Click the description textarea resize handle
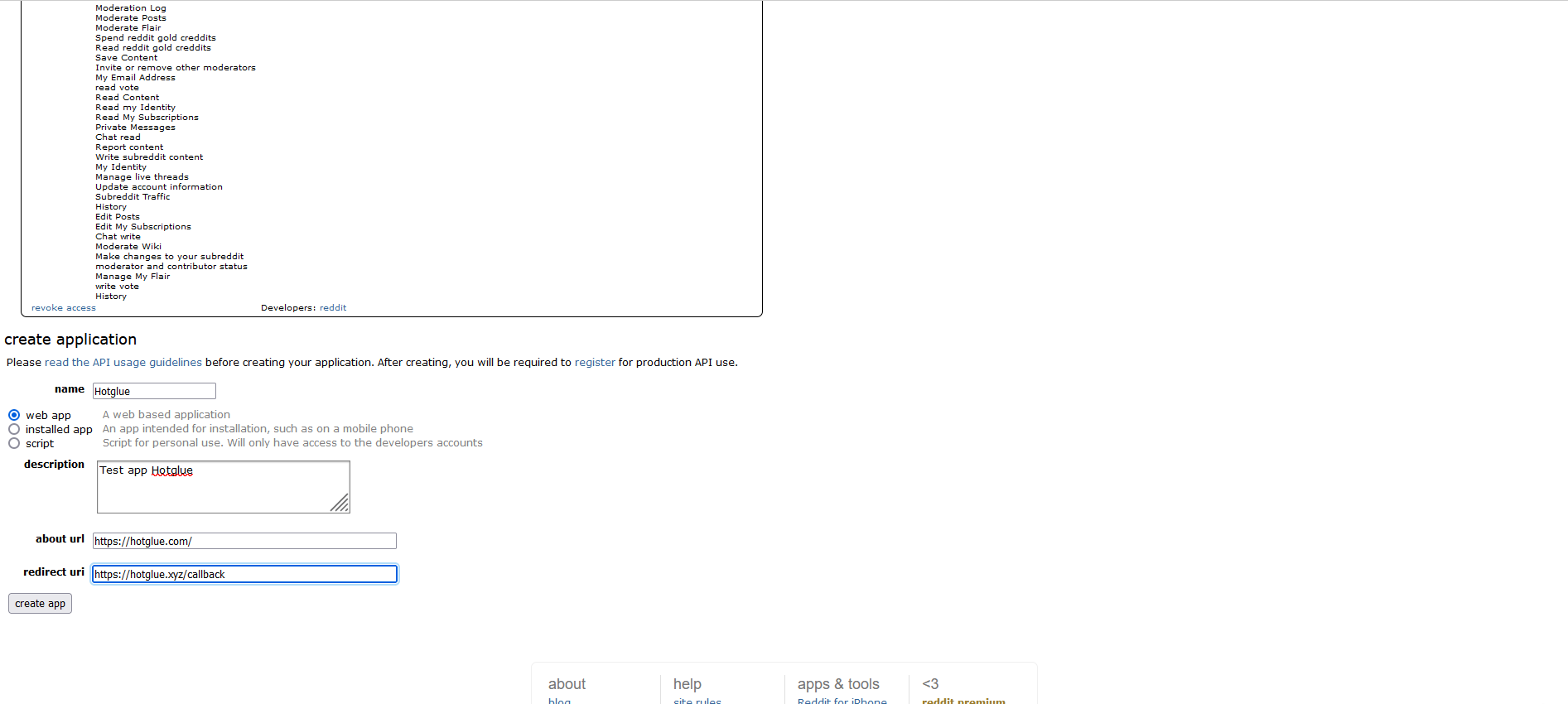Viewport: 1568px width, 704px height. (x=340, y=504)
